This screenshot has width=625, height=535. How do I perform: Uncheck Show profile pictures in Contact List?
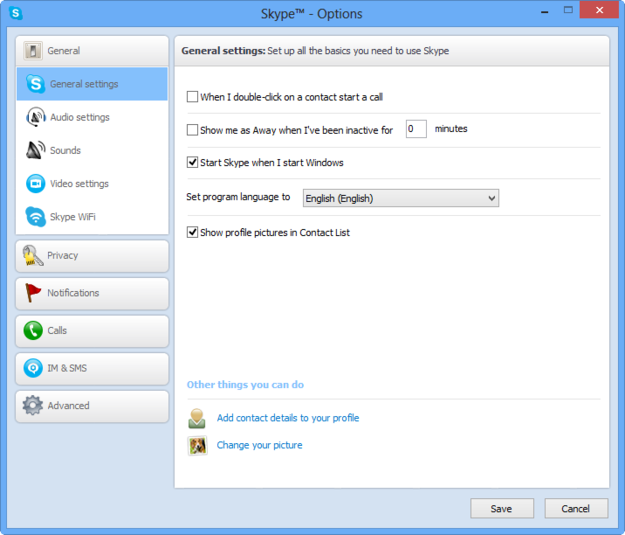[x=193, y=232]
